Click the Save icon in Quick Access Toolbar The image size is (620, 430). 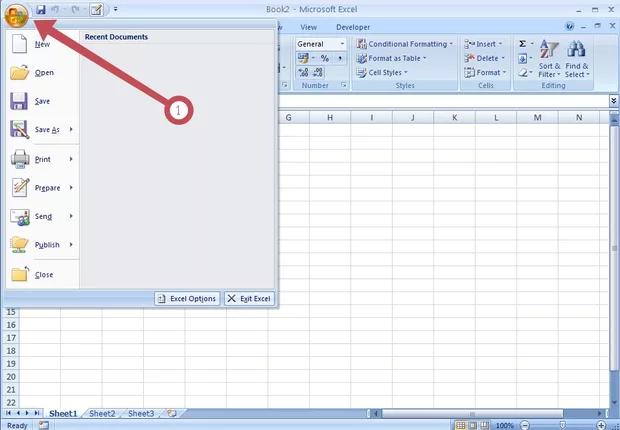(41, 9)
